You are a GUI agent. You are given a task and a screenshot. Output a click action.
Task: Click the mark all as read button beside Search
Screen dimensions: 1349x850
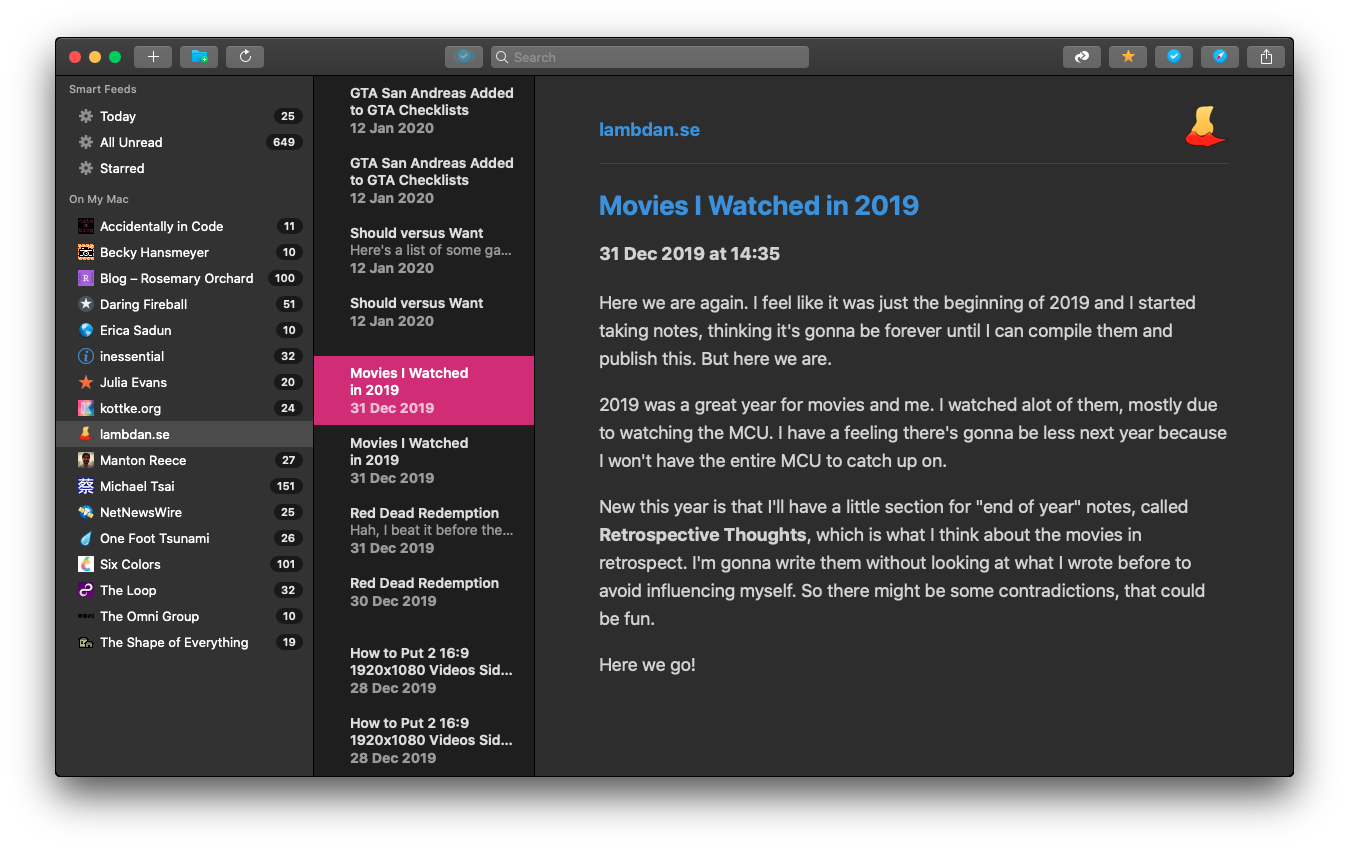(464, 57)
